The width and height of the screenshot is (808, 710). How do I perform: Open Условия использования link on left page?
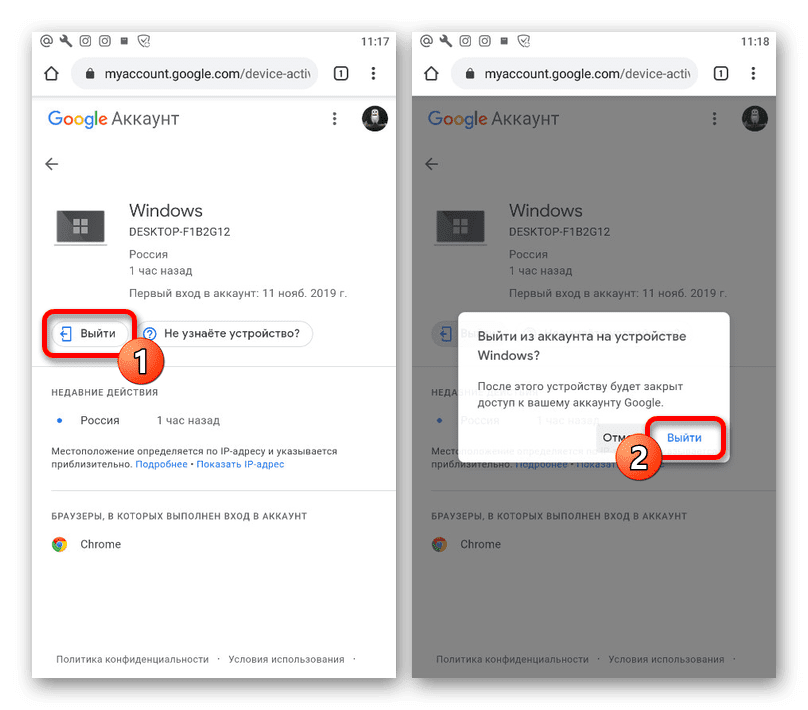point(287,660)
